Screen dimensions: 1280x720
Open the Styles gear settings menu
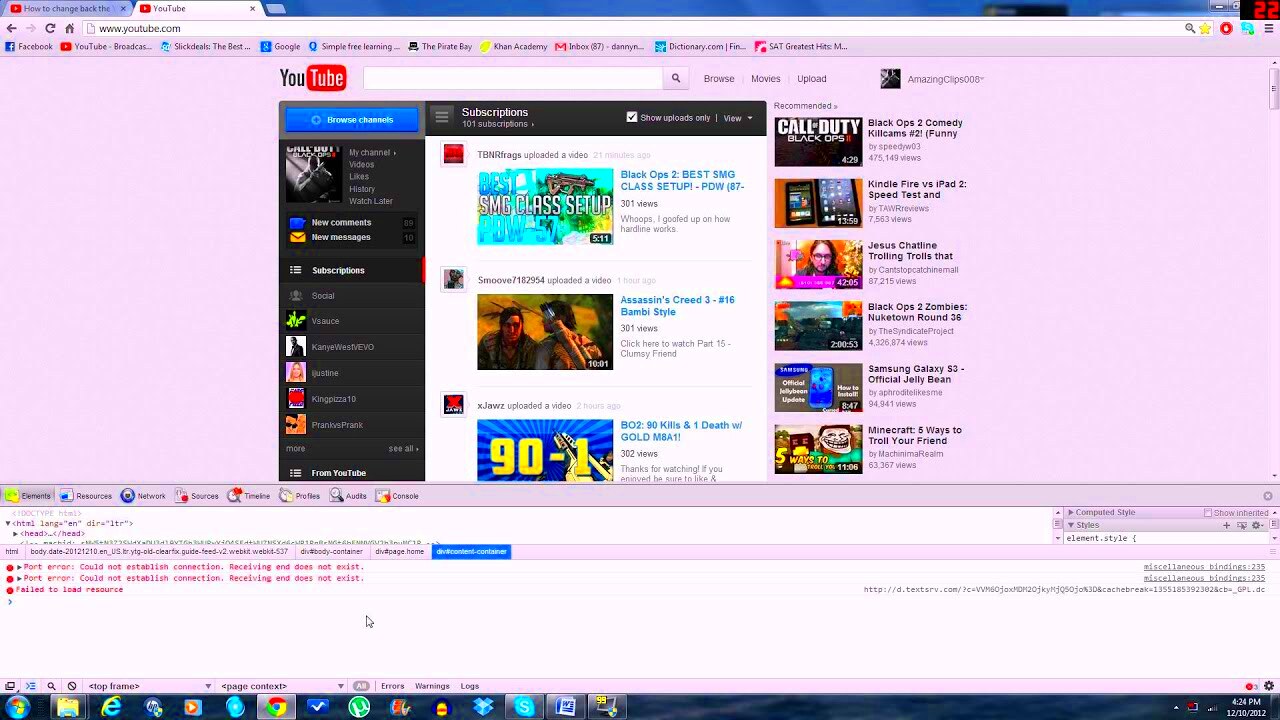tap(1260, 525)
